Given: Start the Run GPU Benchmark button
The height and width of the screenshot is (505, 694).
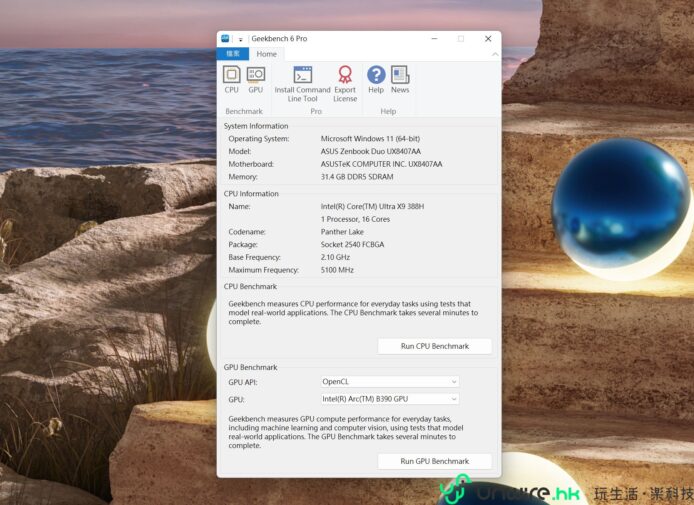Looking at the screenshot, I should click(435, 461).
